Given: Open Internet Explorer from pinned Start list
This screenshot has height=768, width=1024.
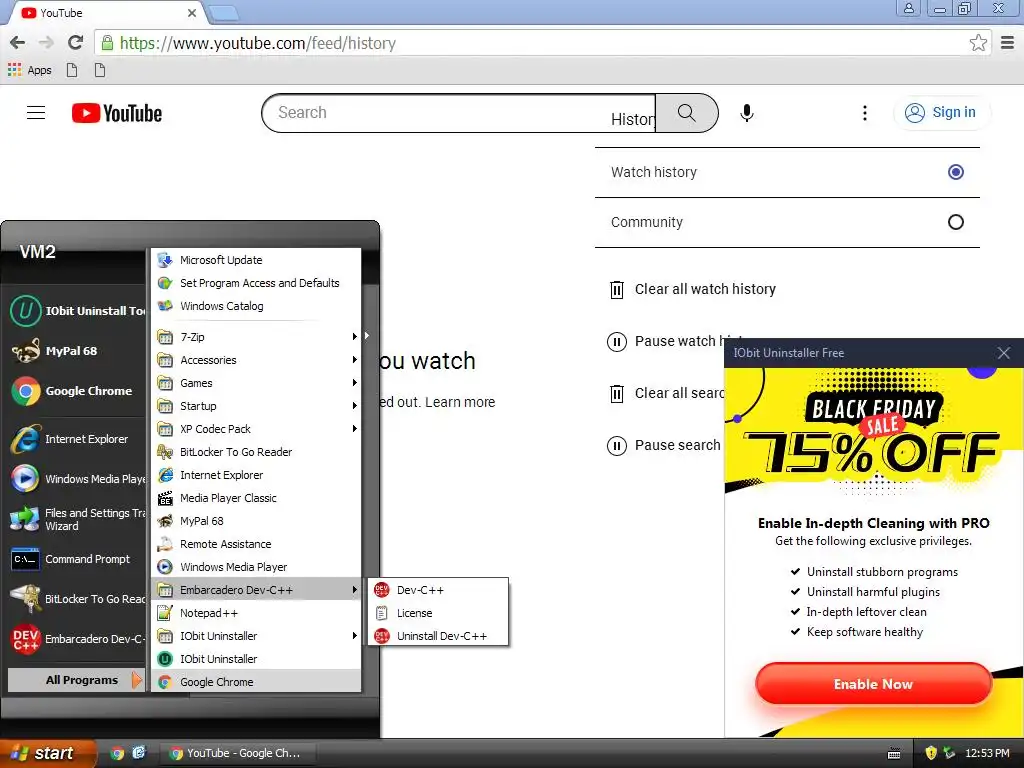Looking at the screenshot, I should coord(77,440).
